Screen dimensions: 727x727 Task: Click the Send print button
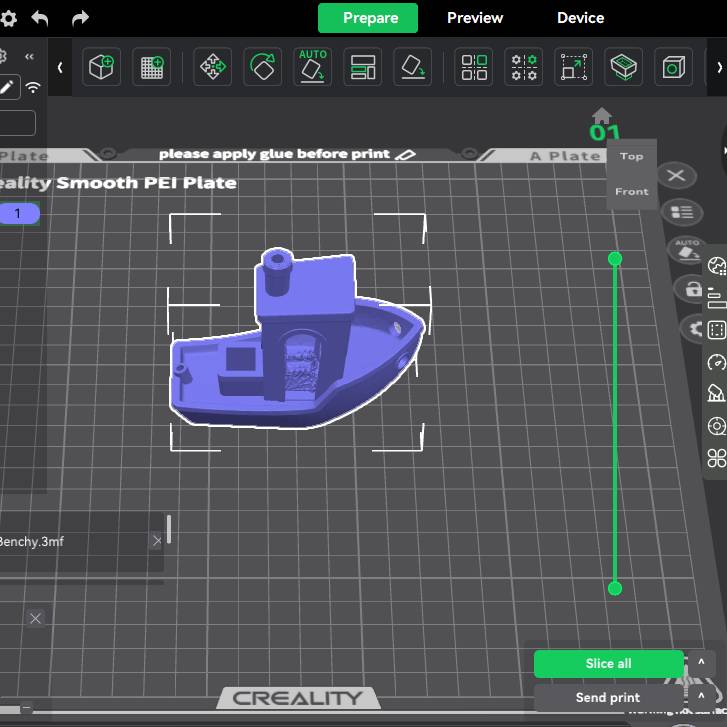(608, 697)
